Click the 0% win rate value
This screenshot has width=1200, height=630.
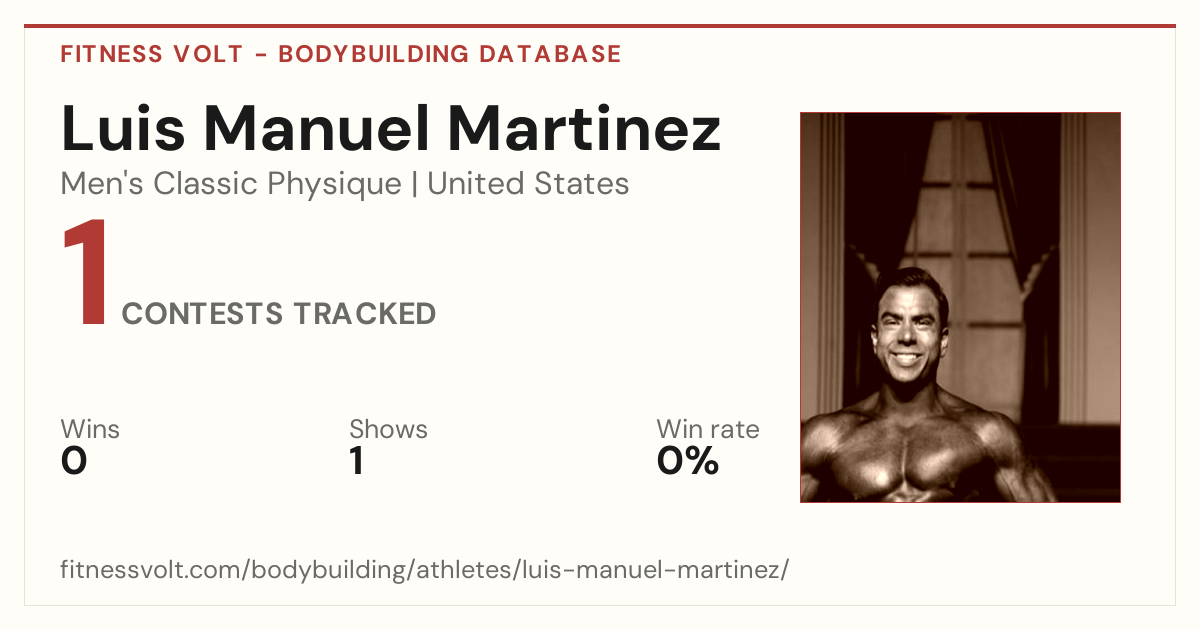688,461
